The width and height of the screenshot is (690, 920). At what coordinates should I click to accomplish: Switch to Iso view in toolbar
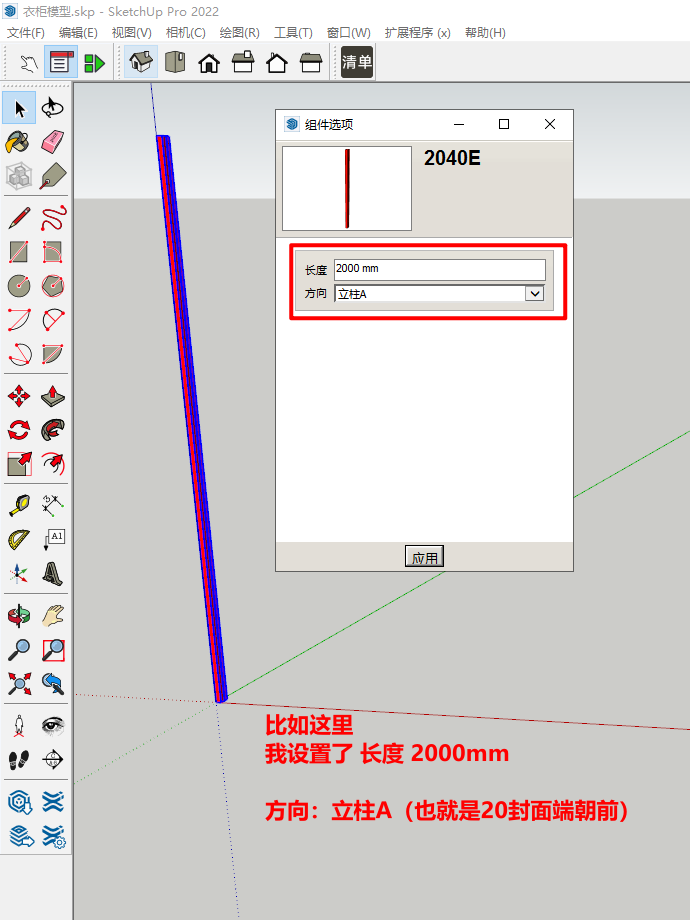141,63
